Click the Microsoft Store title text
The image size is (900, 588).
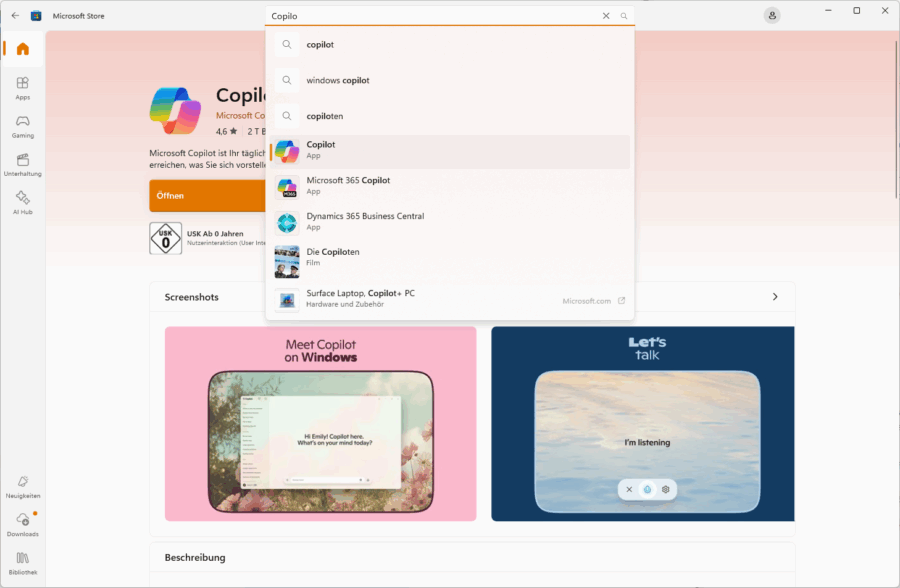tap(79, 16)
